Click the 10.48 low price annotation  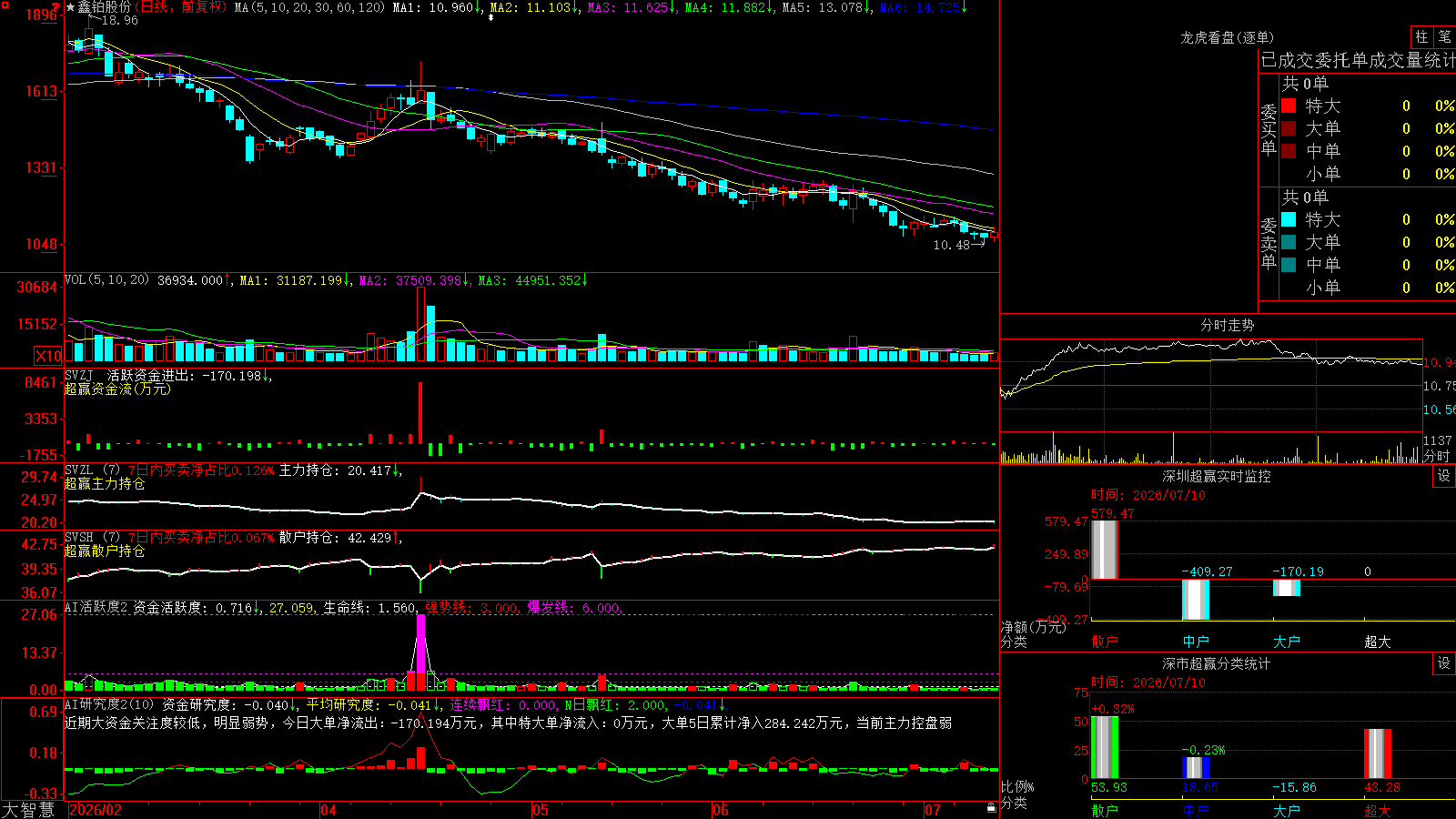coord(952,245)
